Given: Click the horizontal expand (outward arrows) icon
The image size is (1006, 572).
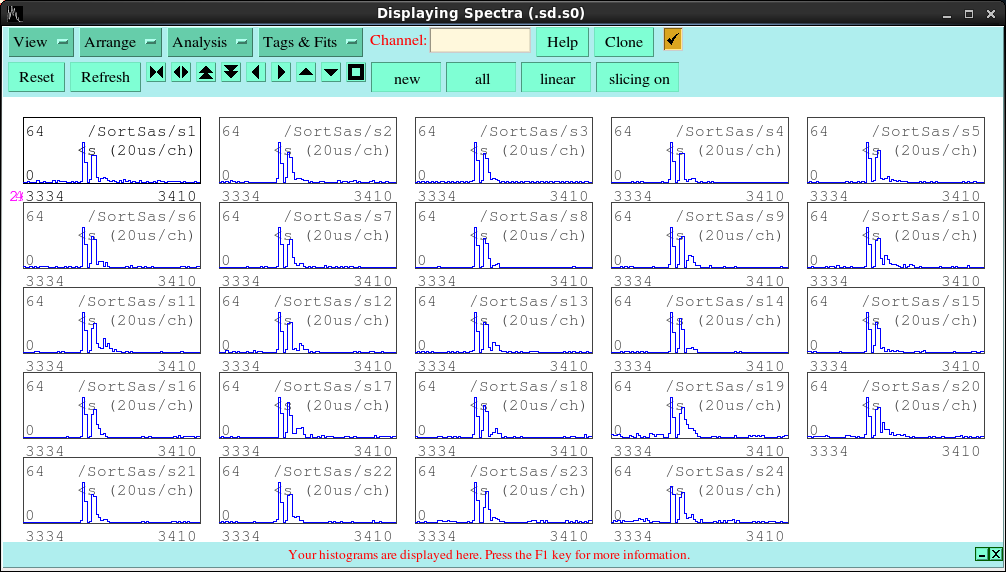Looking at the screenshot, I should 181,72.
